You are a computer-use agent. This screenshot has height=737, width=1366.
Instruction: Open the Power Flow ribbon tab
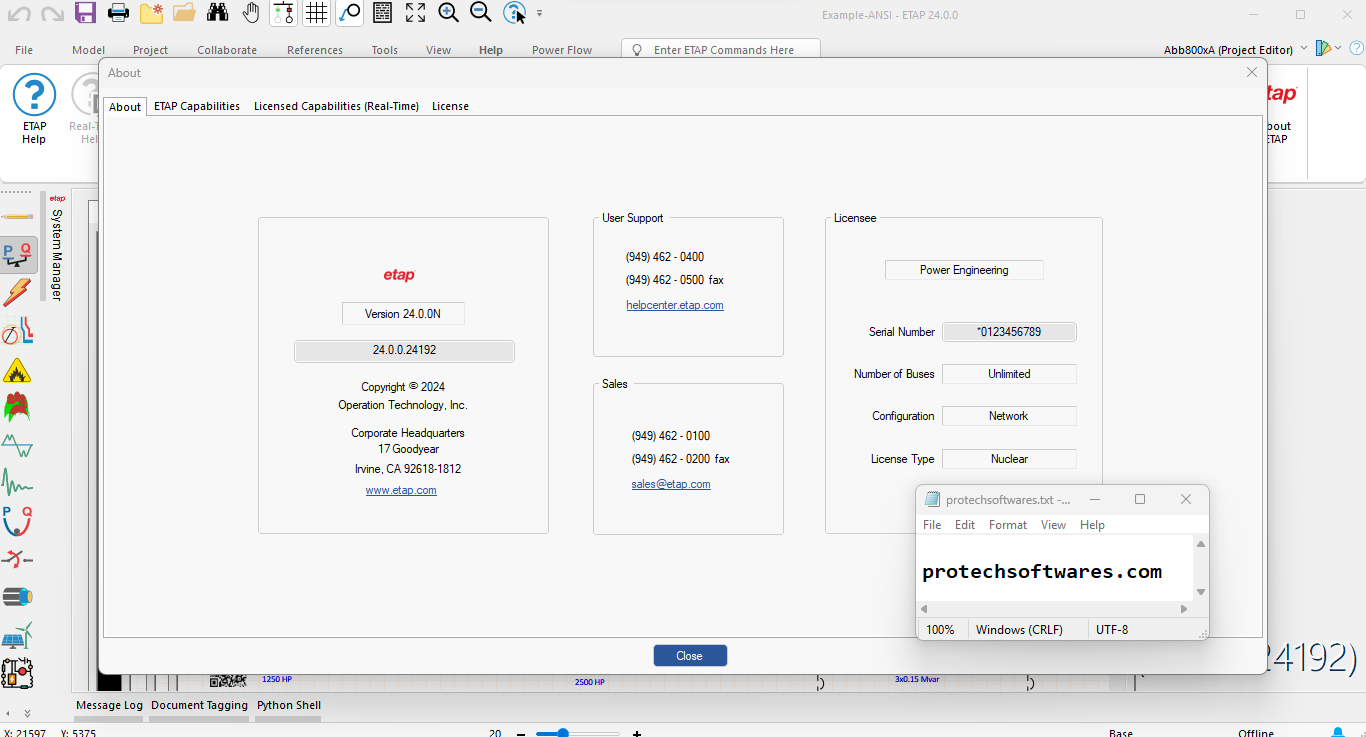coord(562,50)
